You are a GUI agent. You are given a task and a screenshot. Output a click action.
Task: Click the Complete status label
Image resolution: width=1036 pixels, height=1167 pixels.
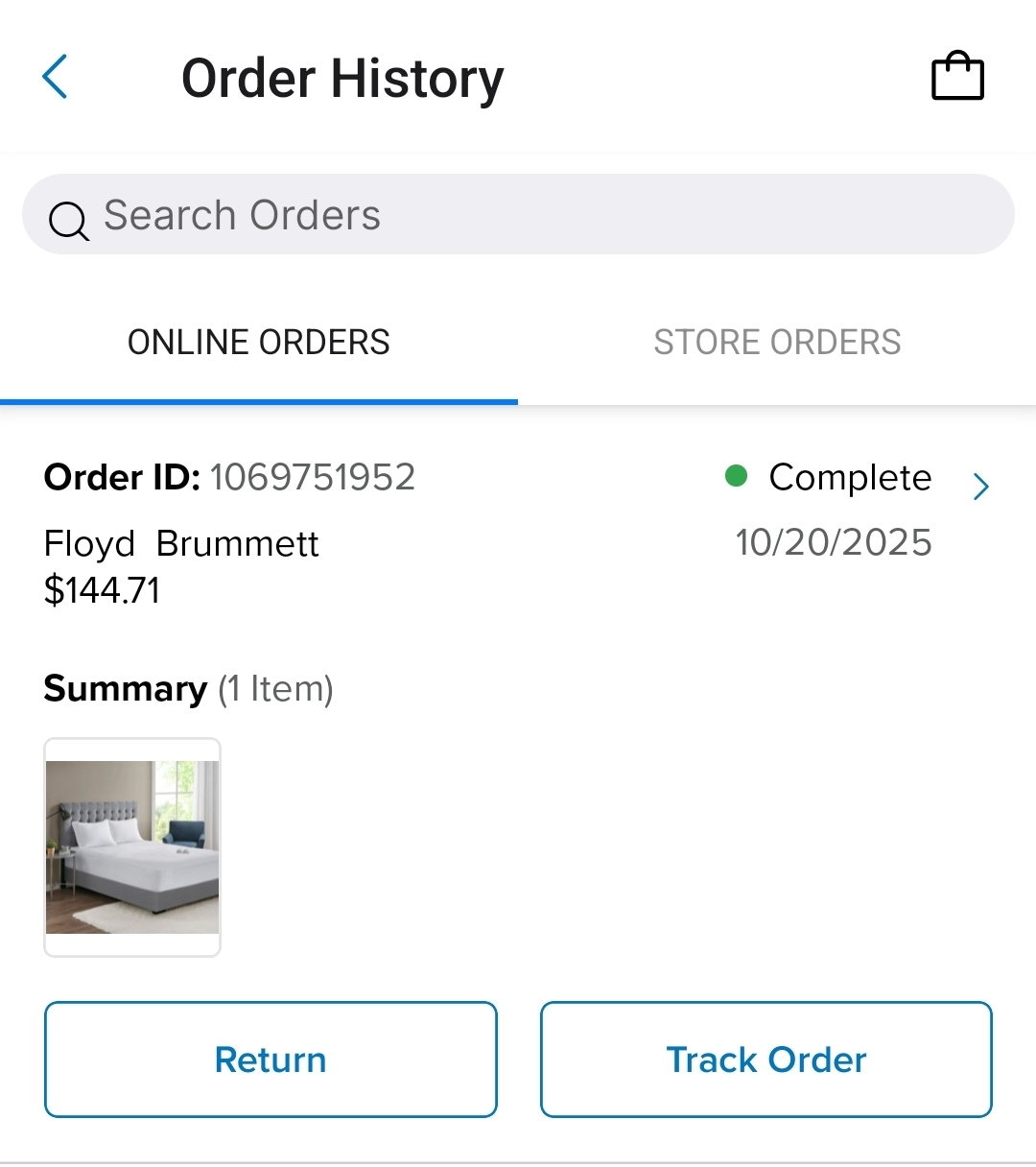850,477
